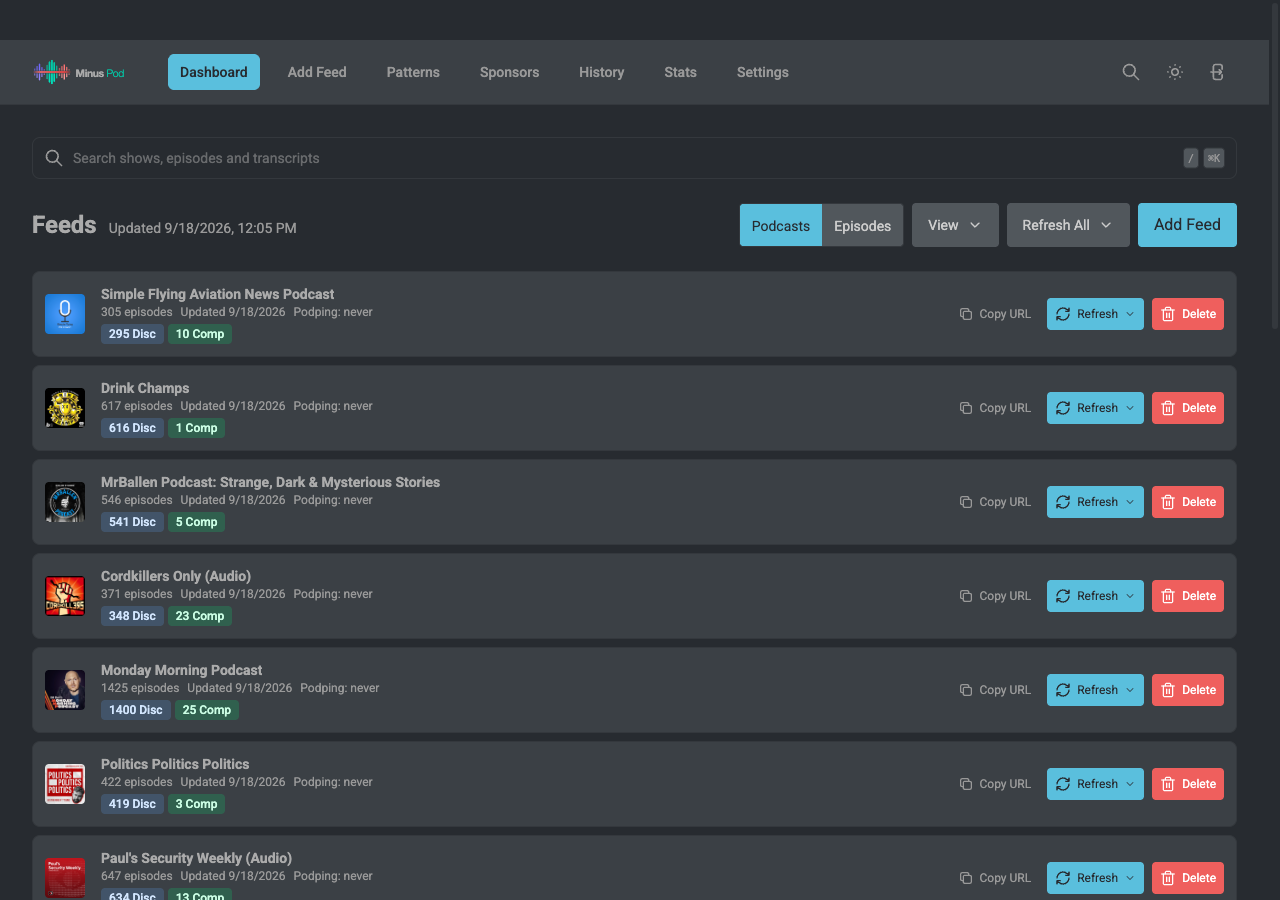Click Monday Morning Podcast cover icon
Viewport: 1280px width, 900px height.
click(x=65, y=690)
